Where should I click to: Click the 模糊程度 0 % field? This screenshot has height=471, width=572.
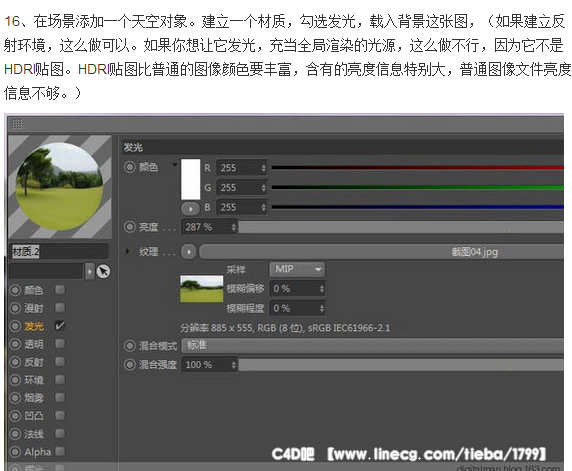coord(297,308)
